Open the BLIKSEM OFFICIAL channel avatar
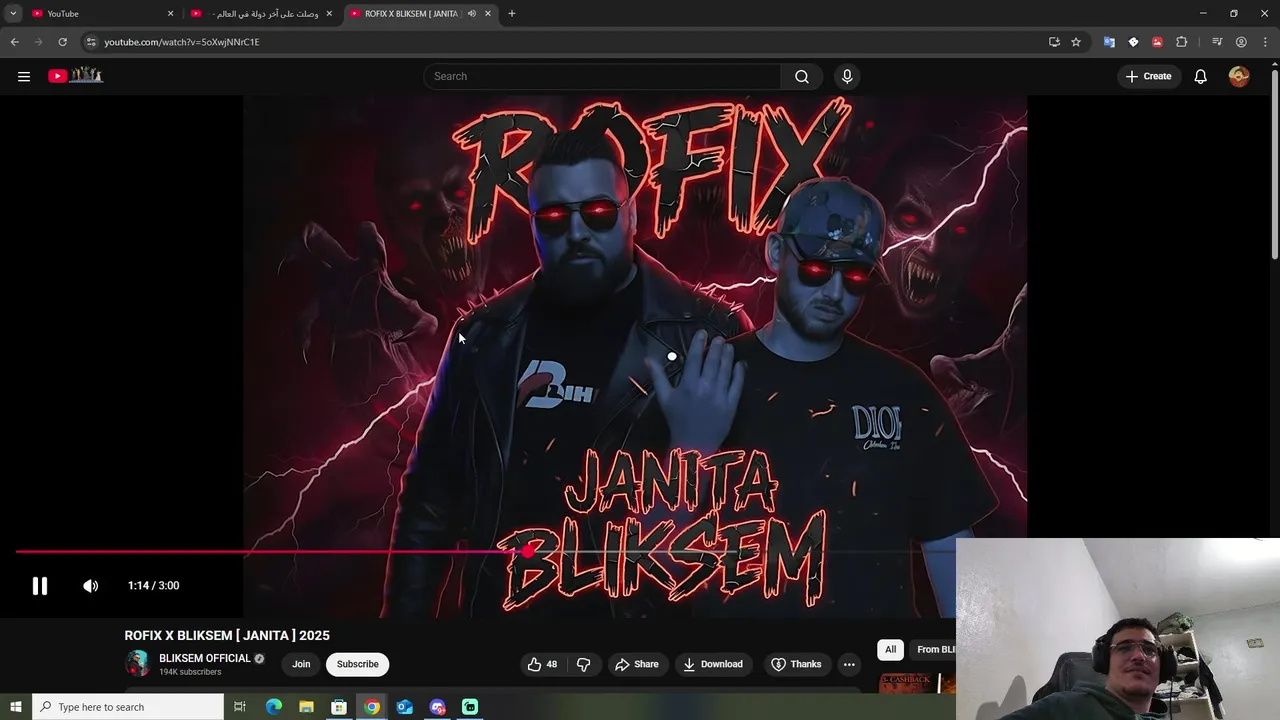 coord(137,663)
